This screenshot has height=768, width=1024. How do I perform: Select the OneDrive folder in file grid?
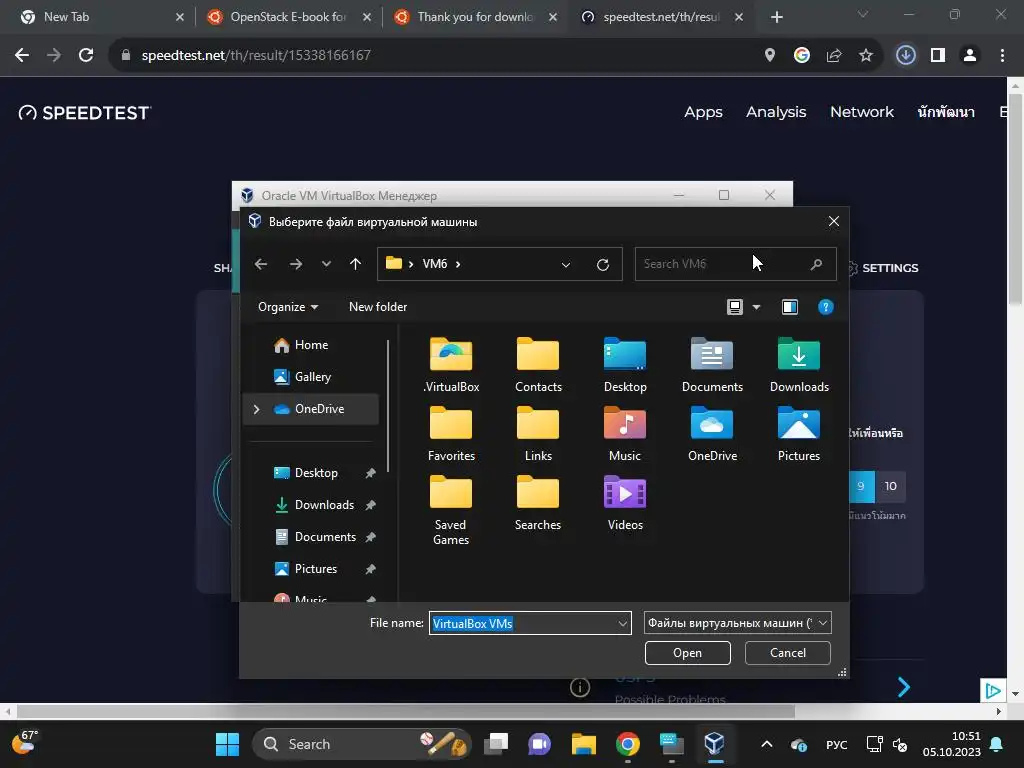click(x=712, y=434)
